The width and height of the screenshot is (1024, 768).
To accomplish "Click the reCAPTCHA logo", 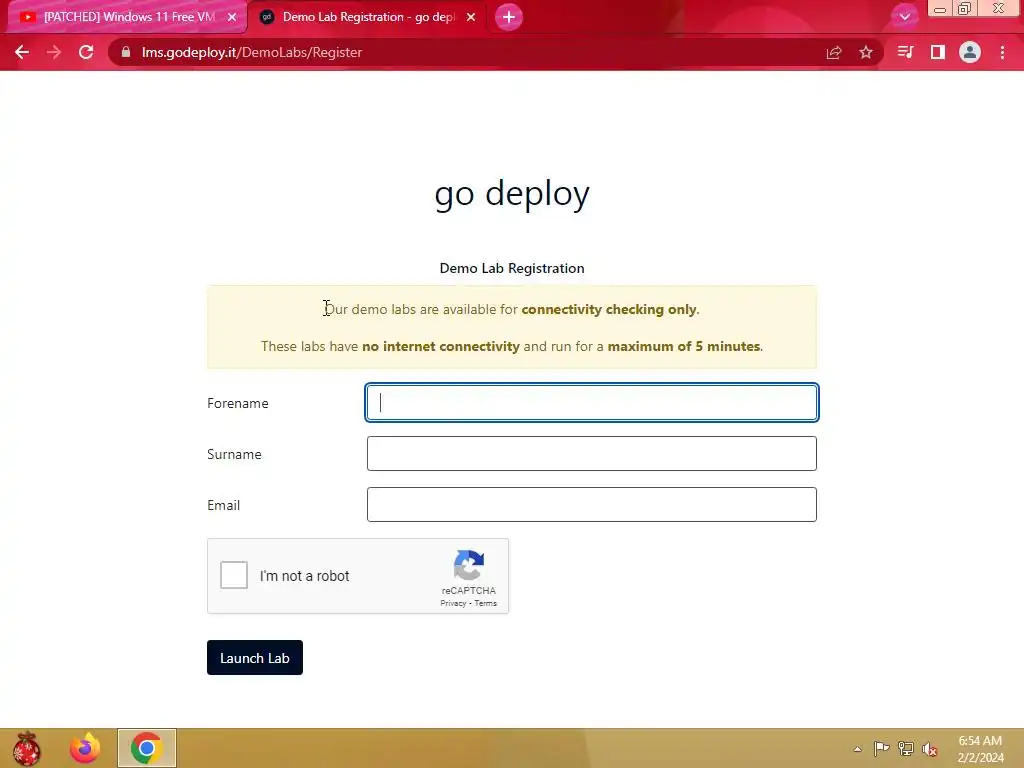I will click(x=469, y=565).
